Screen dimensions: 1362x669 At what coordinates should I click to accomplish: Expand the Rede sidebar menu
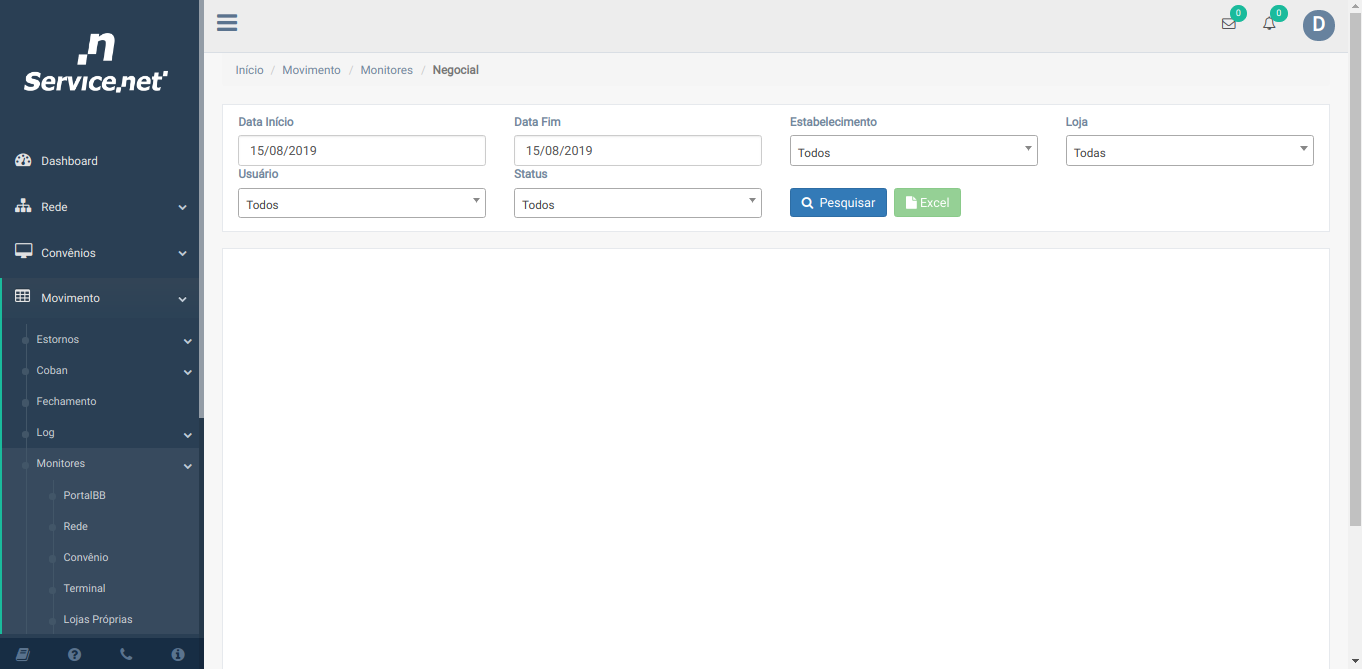click(100, 207)
